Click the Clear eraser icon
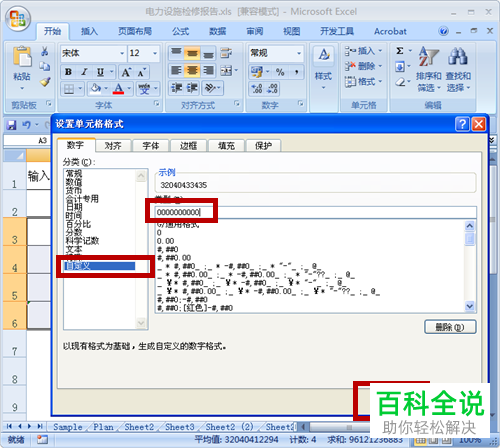 400,82
